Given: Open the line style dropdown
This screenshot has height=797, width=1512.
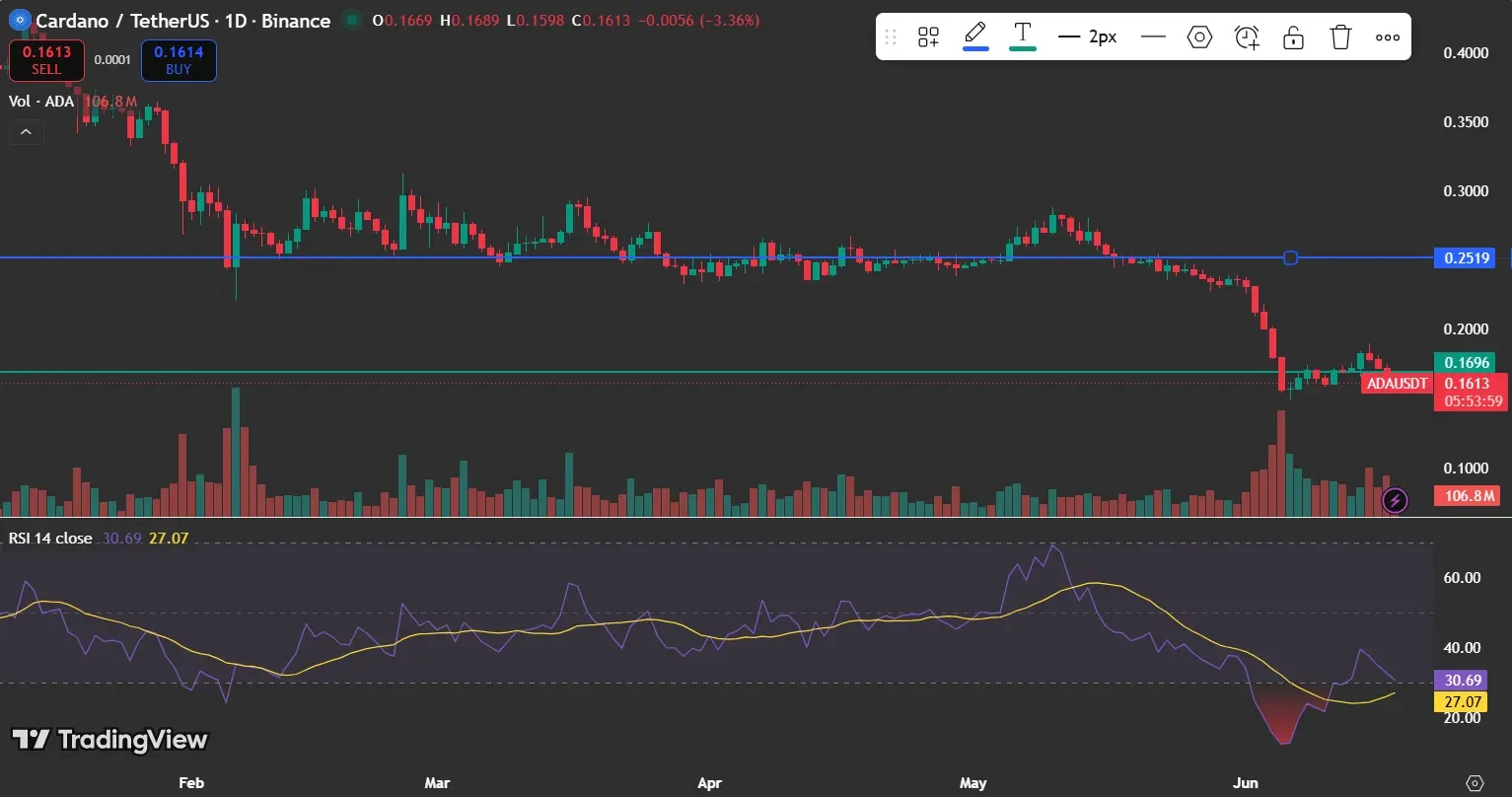Looking at the screenshot, I should (x=1153, y=37).
